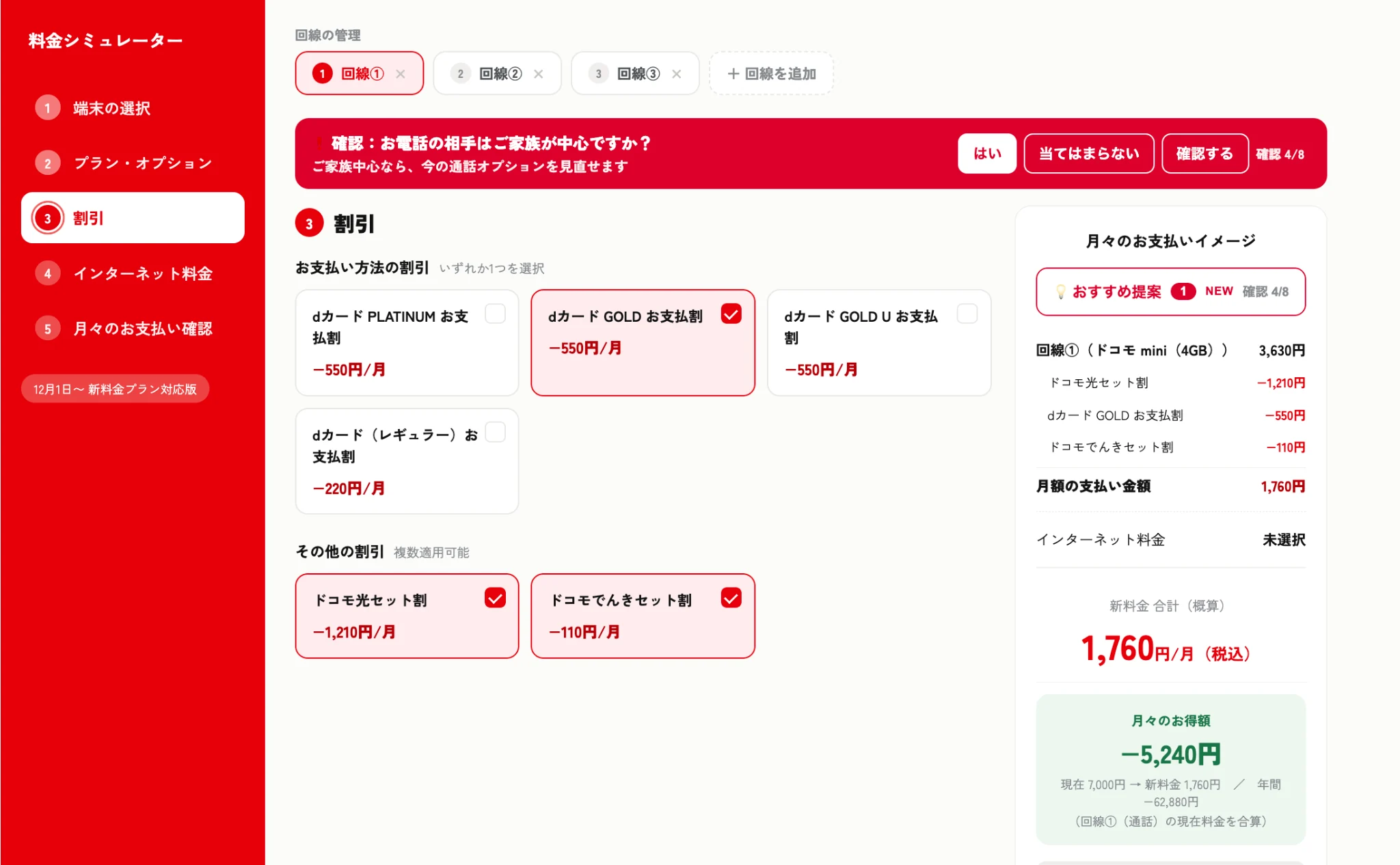Check the dカード（レギュラー）お支払割 checkbox
Screen dimensions: 1400x865
click(x=495, y=432)
